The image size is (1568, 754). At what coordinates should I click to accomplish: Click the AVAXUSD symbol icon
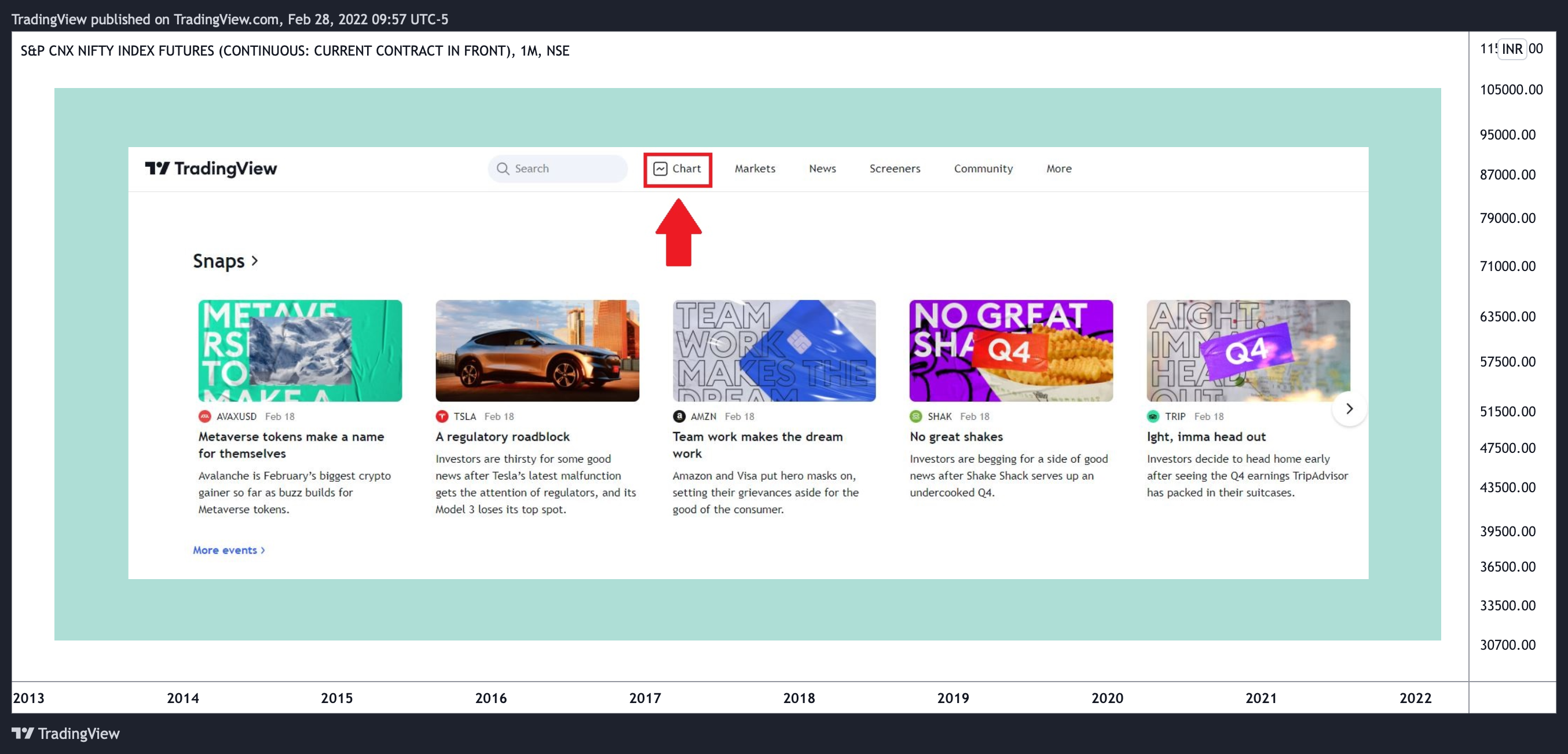pyautogui.click(x=204, y=416)
